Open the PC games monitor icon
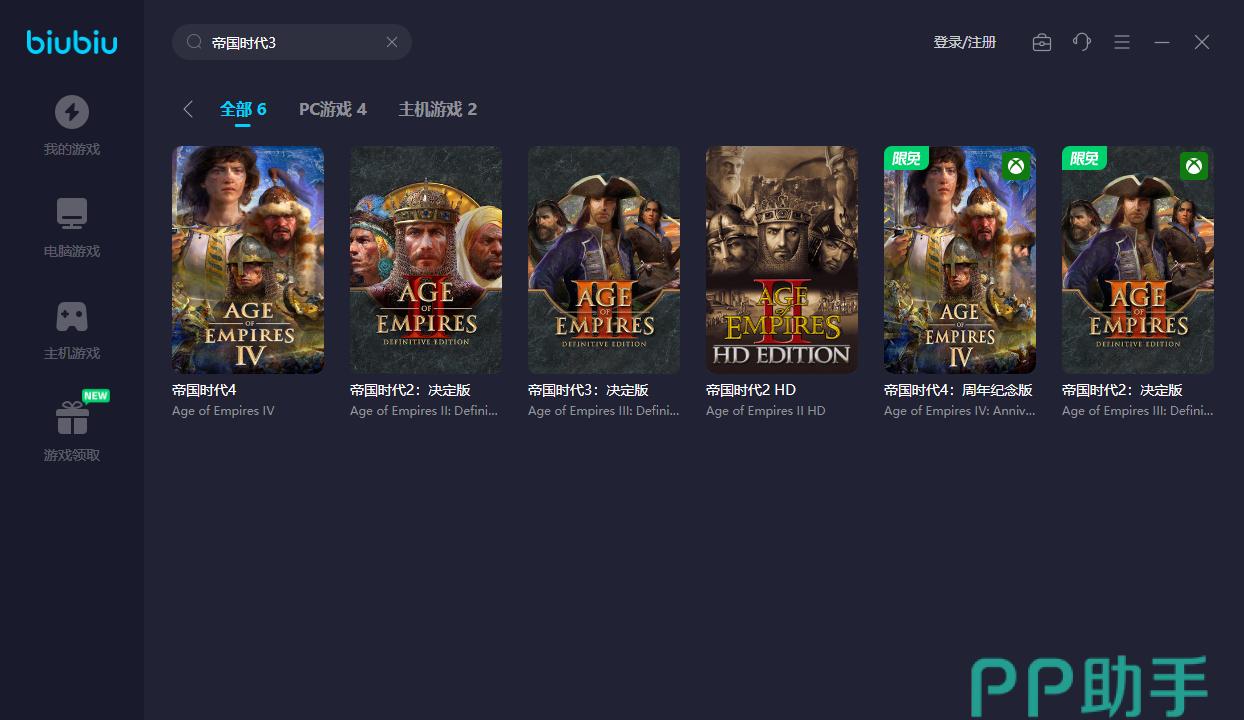This screenshot has height=720, width=1244. pos(71,214)
